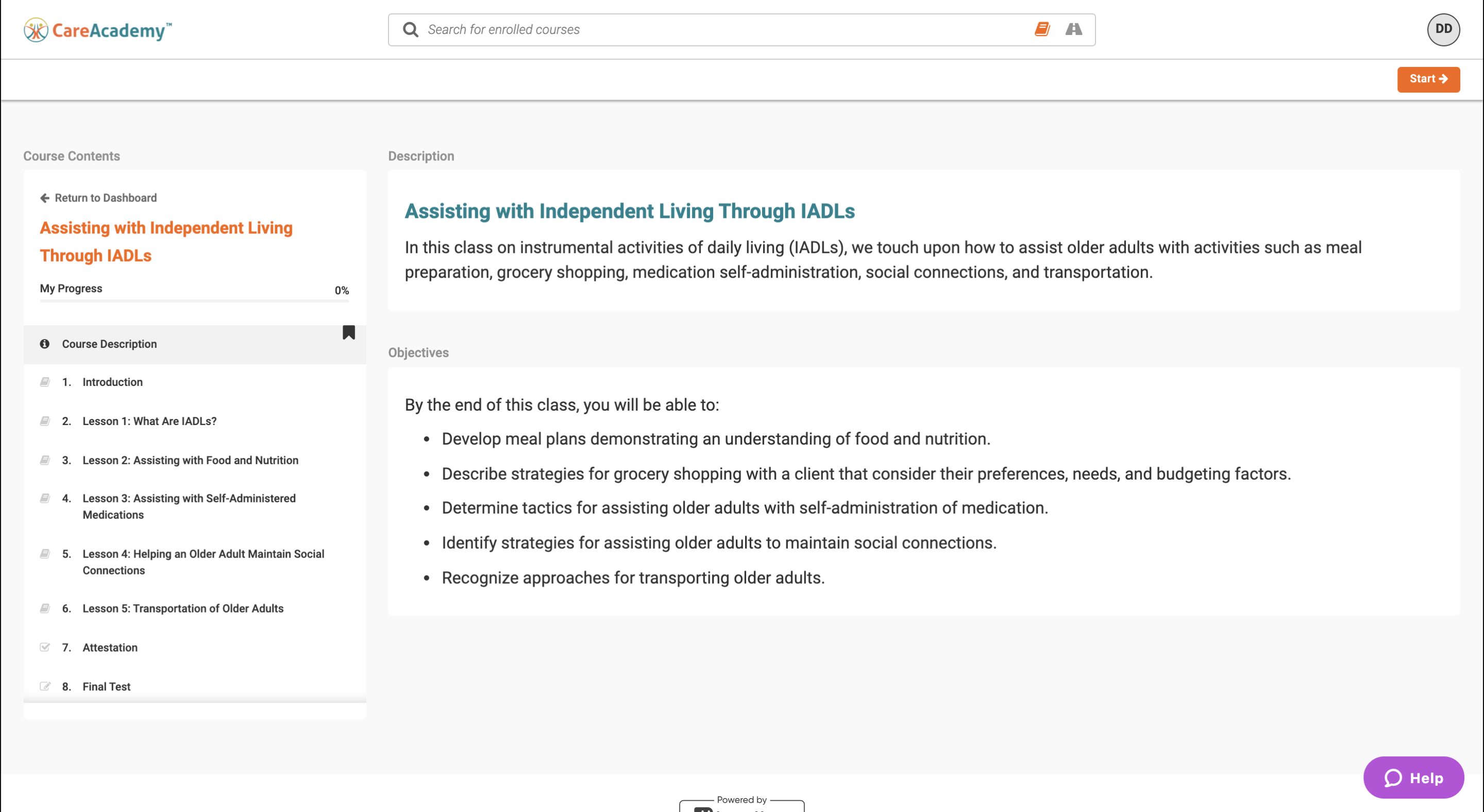Image resolution: width=1484 pixels, height=812 pixels.
Task: Click the book icon beside Lesson 5
Action: coord(45,607)
